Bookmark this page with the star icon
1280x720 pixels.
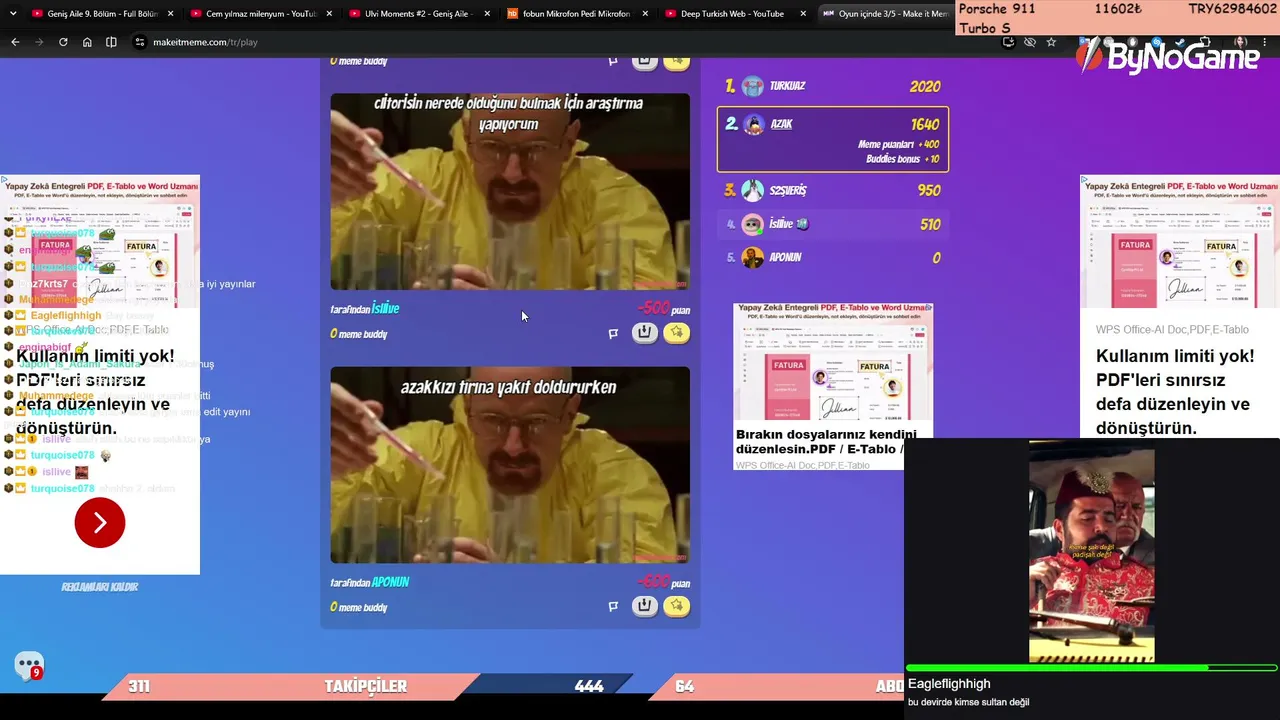pos(1051,42)
